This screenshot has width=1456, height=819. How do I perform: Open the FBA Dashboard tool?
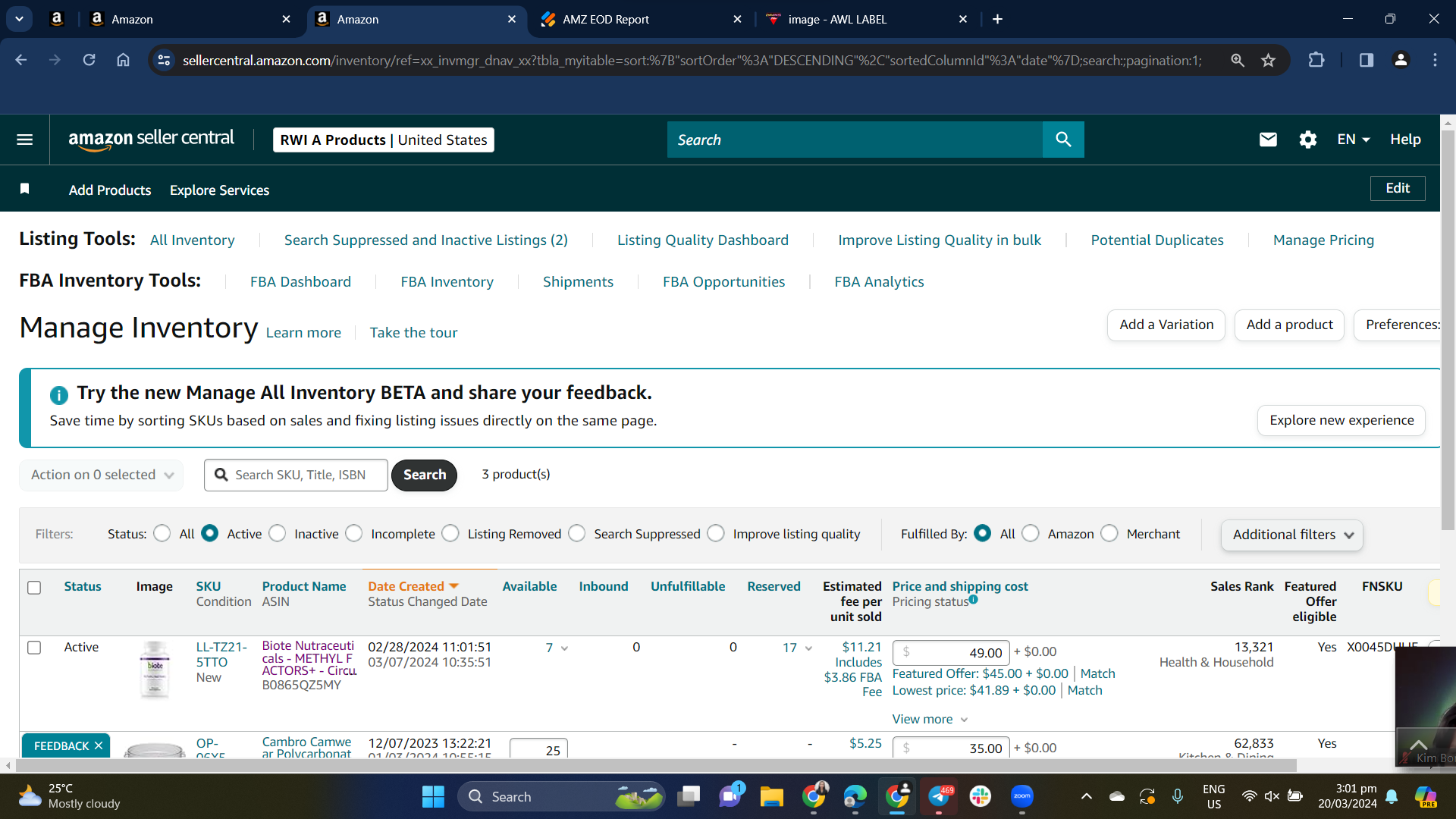point(300,281)
